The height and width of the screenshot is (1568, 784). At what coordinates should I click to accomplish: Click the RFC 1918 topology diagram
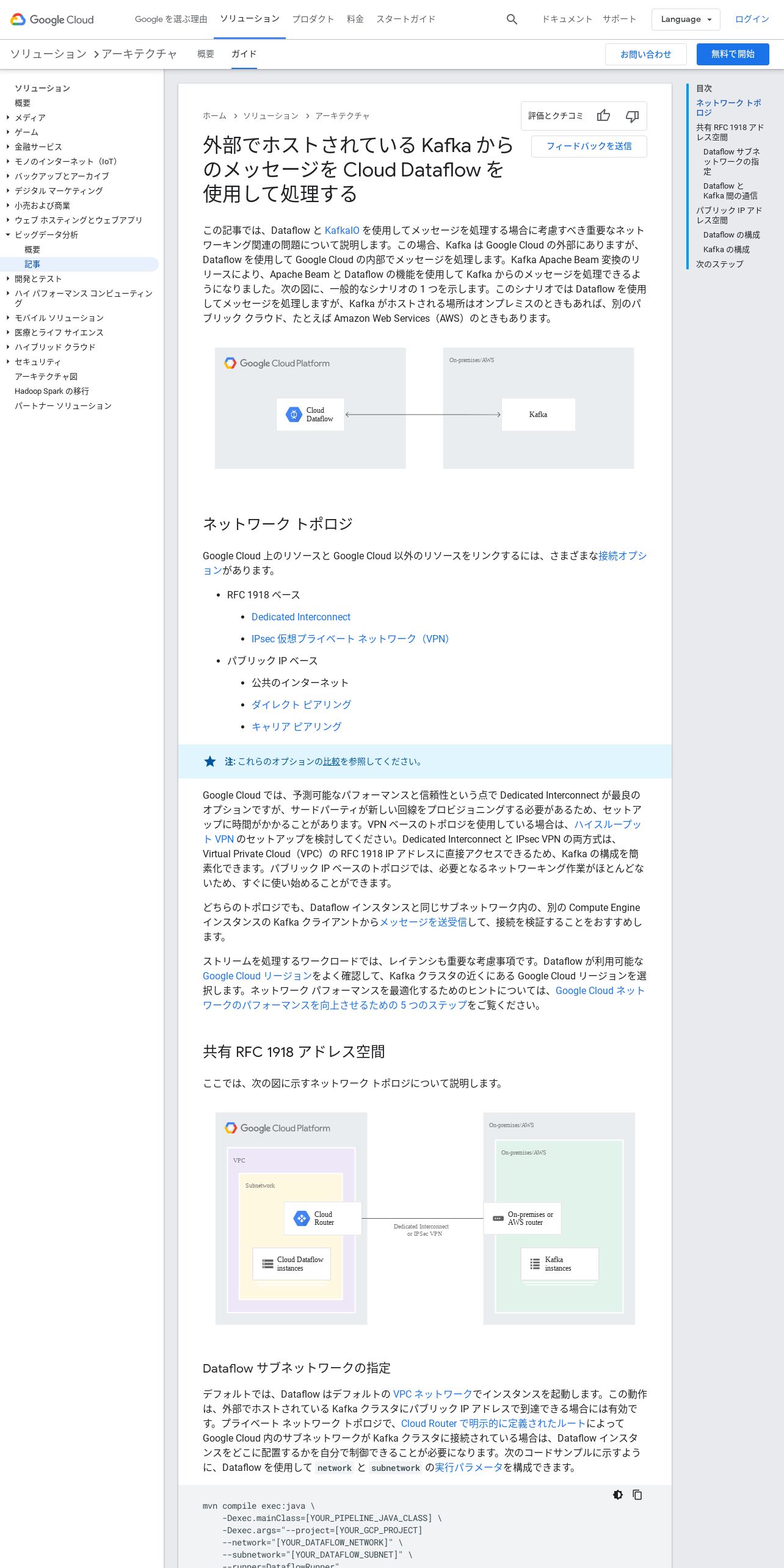[x=425, y=1219]
